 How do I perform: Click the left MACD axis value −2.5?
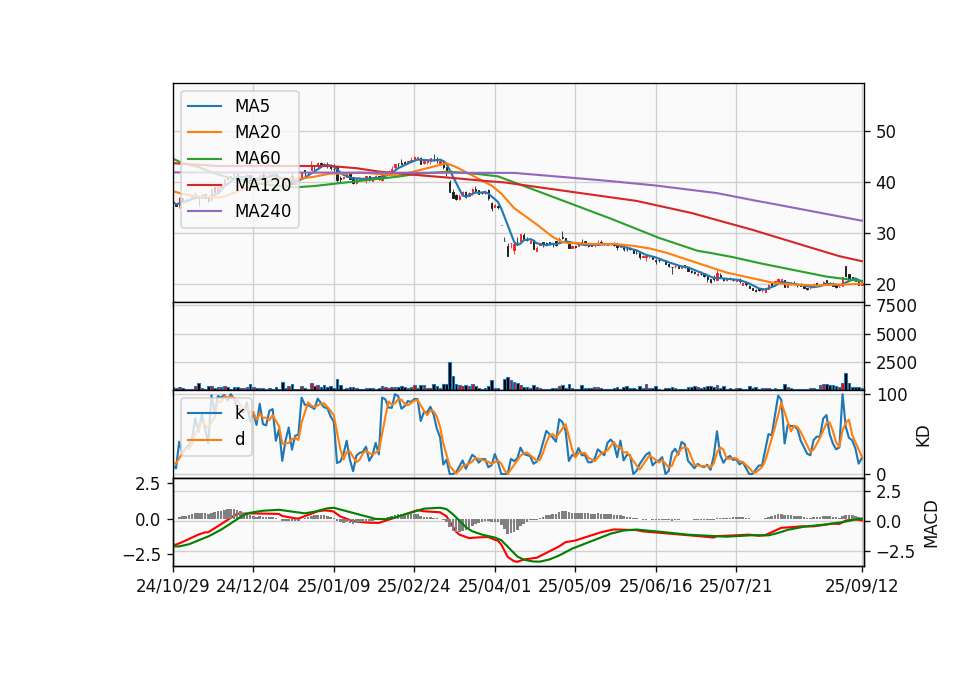141,555
